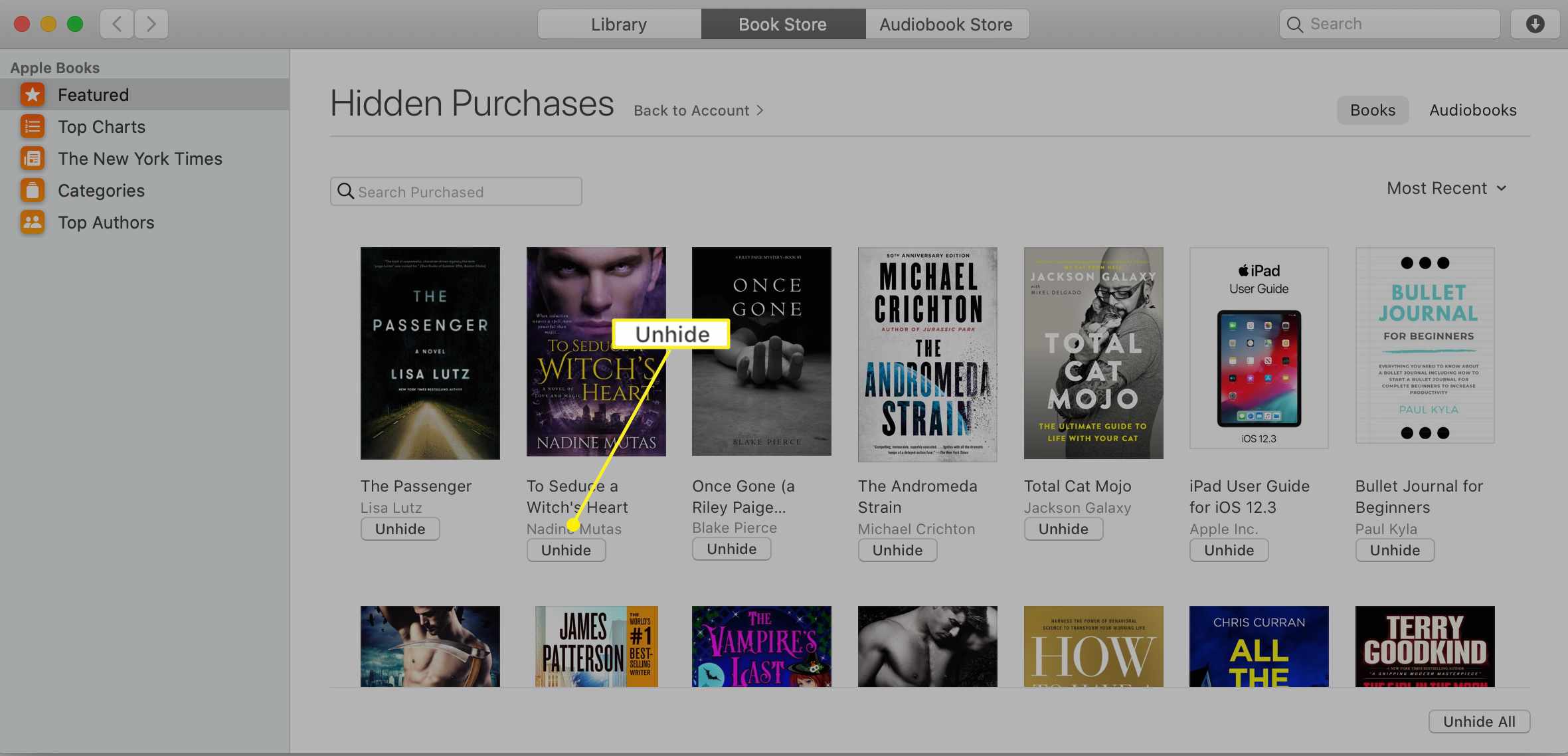Open the Once Gone book cover

pyautogui.click(x=762, y=351)
